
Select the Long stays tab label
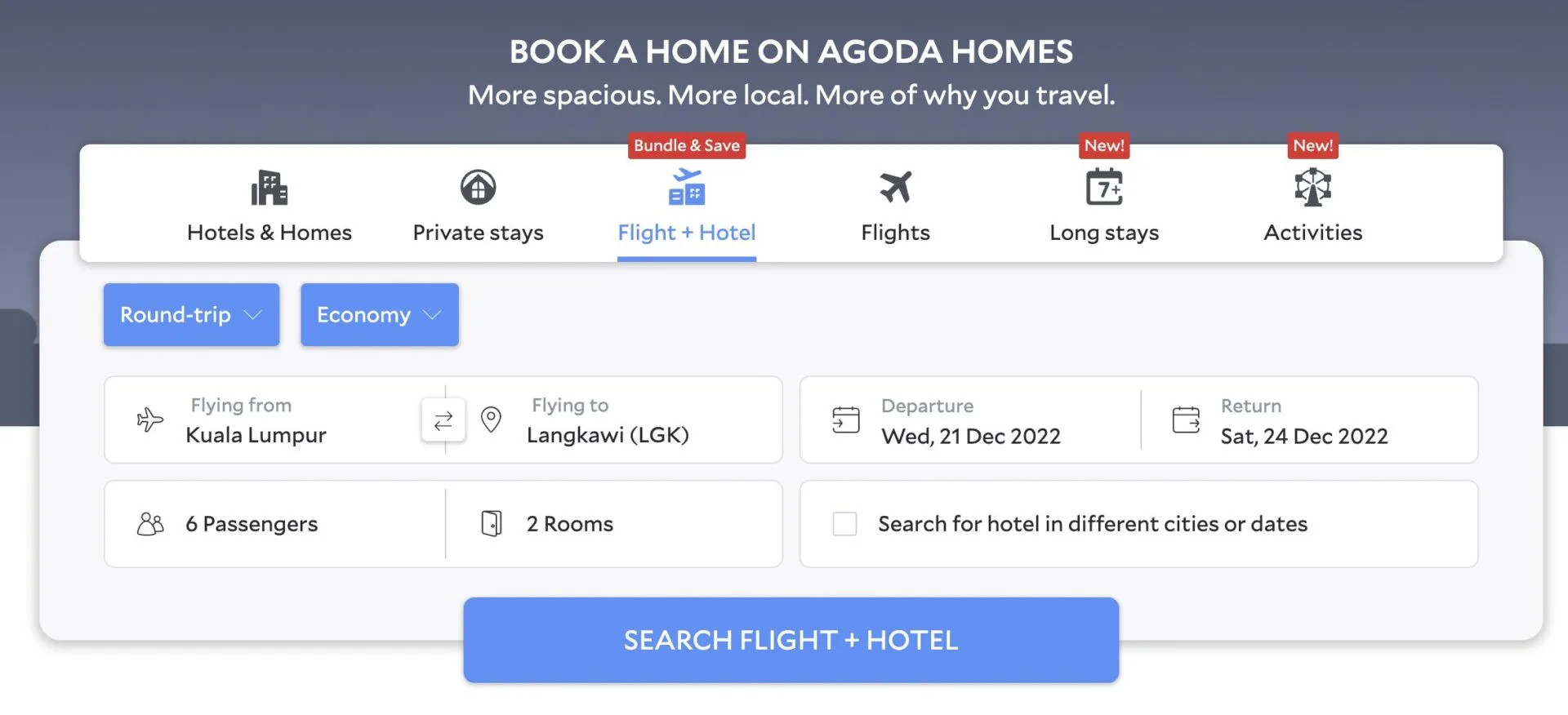[1104, 233]
